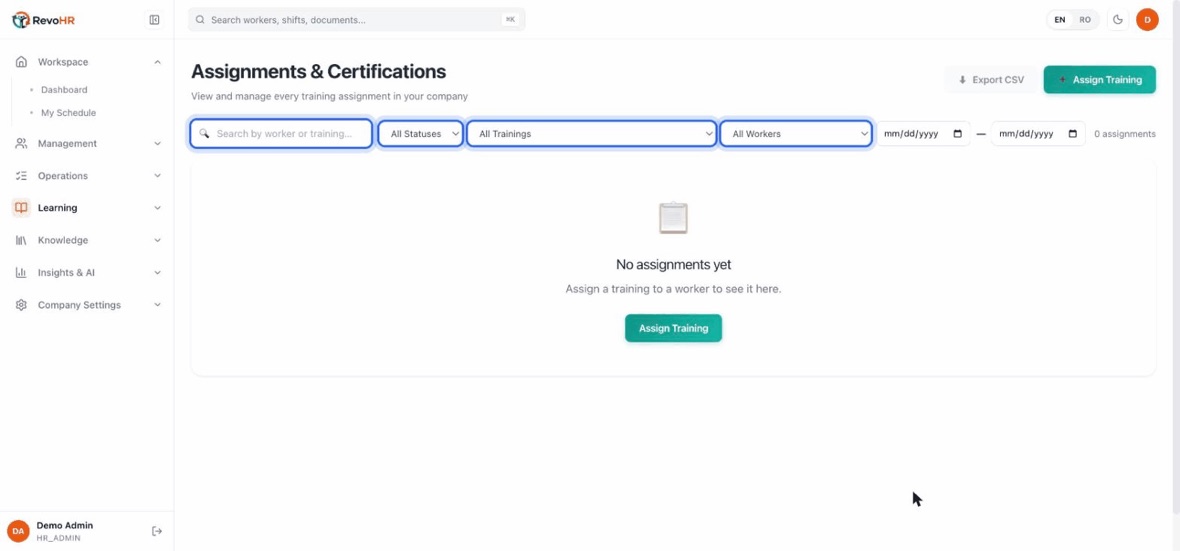
Task: Open the user avatar D menu
Action: click(1147, 20)
